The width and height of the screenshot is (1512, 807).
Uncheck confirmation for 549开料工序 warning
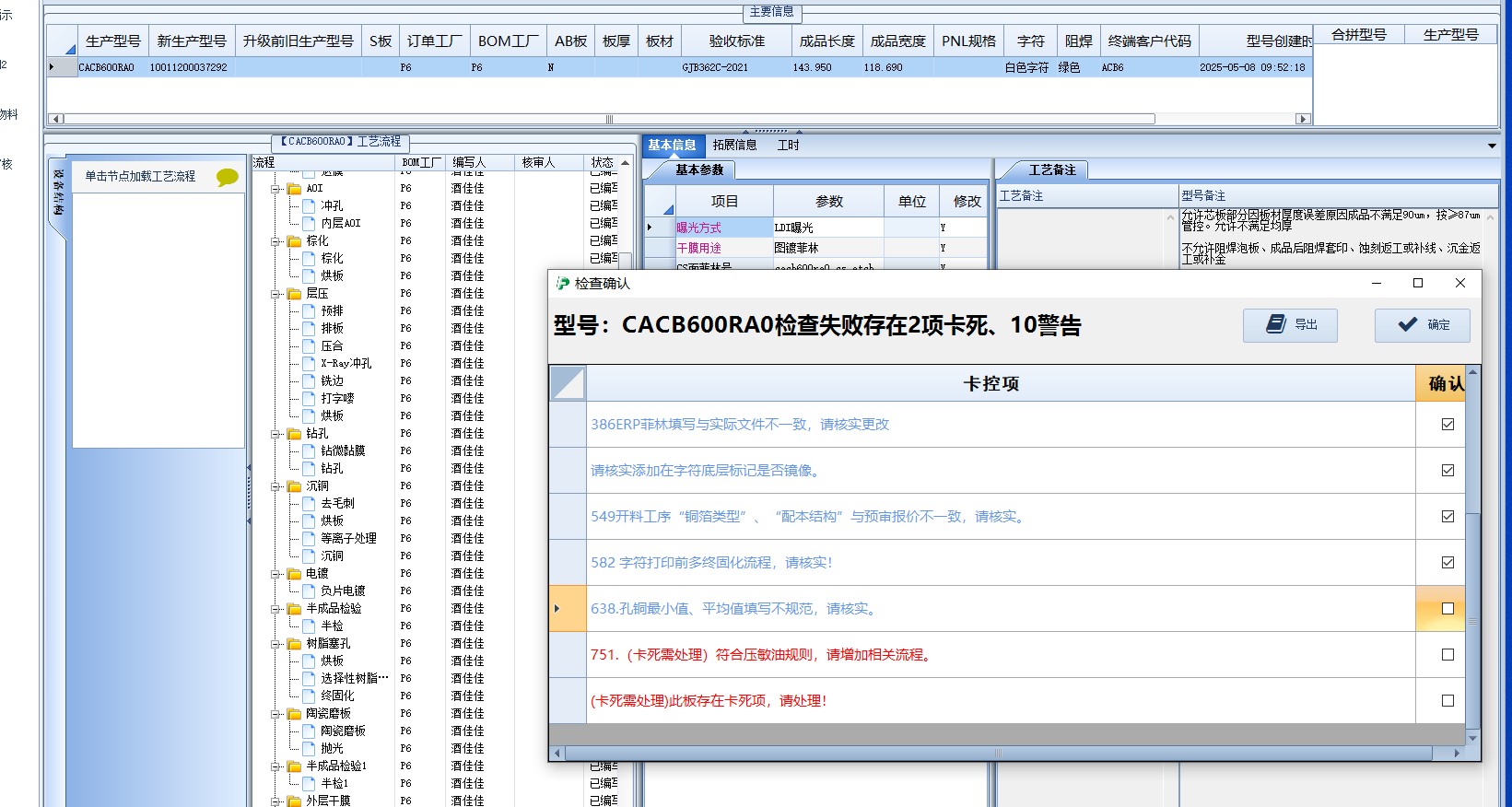point(1448,517)
